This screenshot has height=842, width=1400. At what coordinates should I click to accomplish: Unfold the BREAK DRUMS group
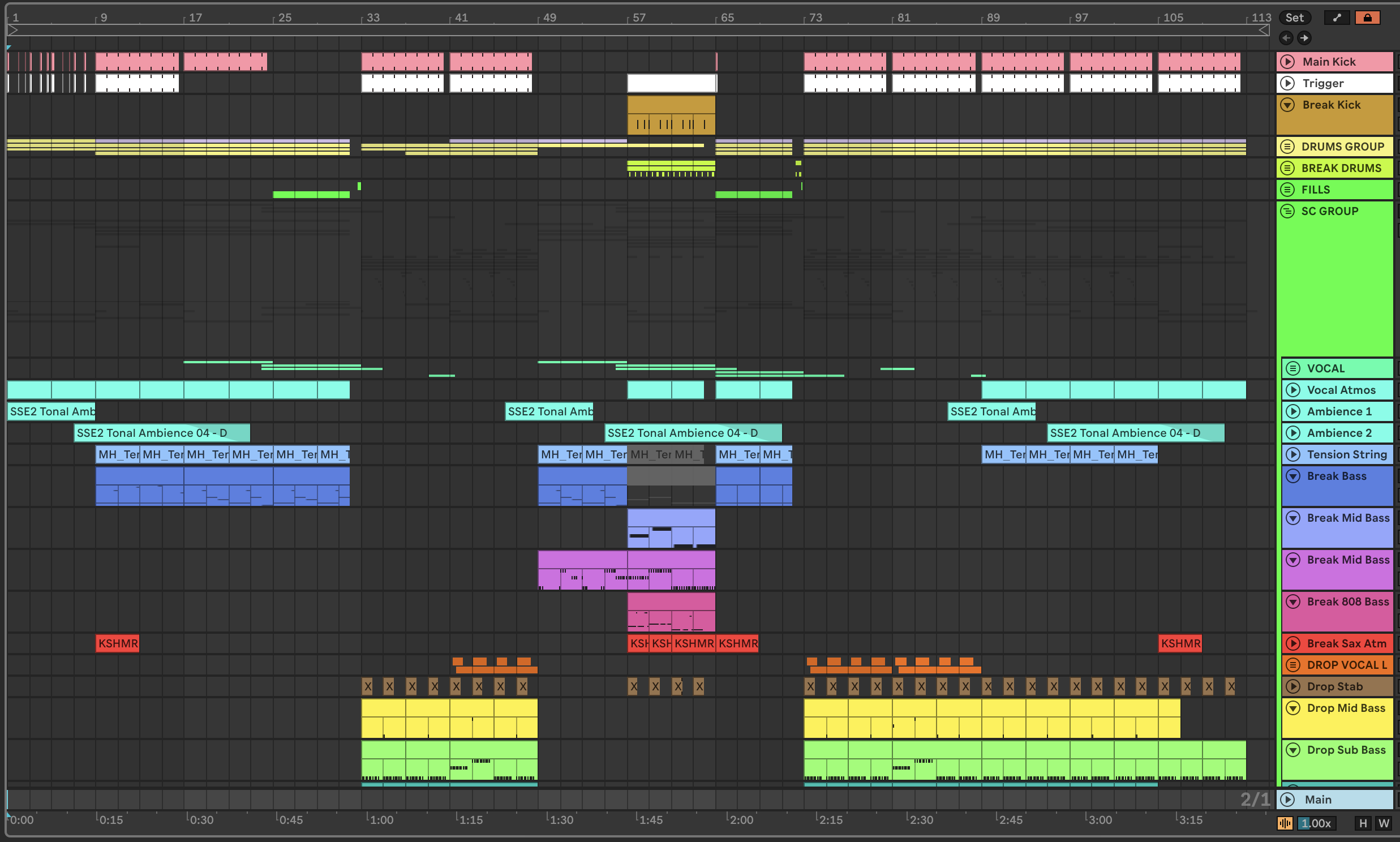point(1288,169)
